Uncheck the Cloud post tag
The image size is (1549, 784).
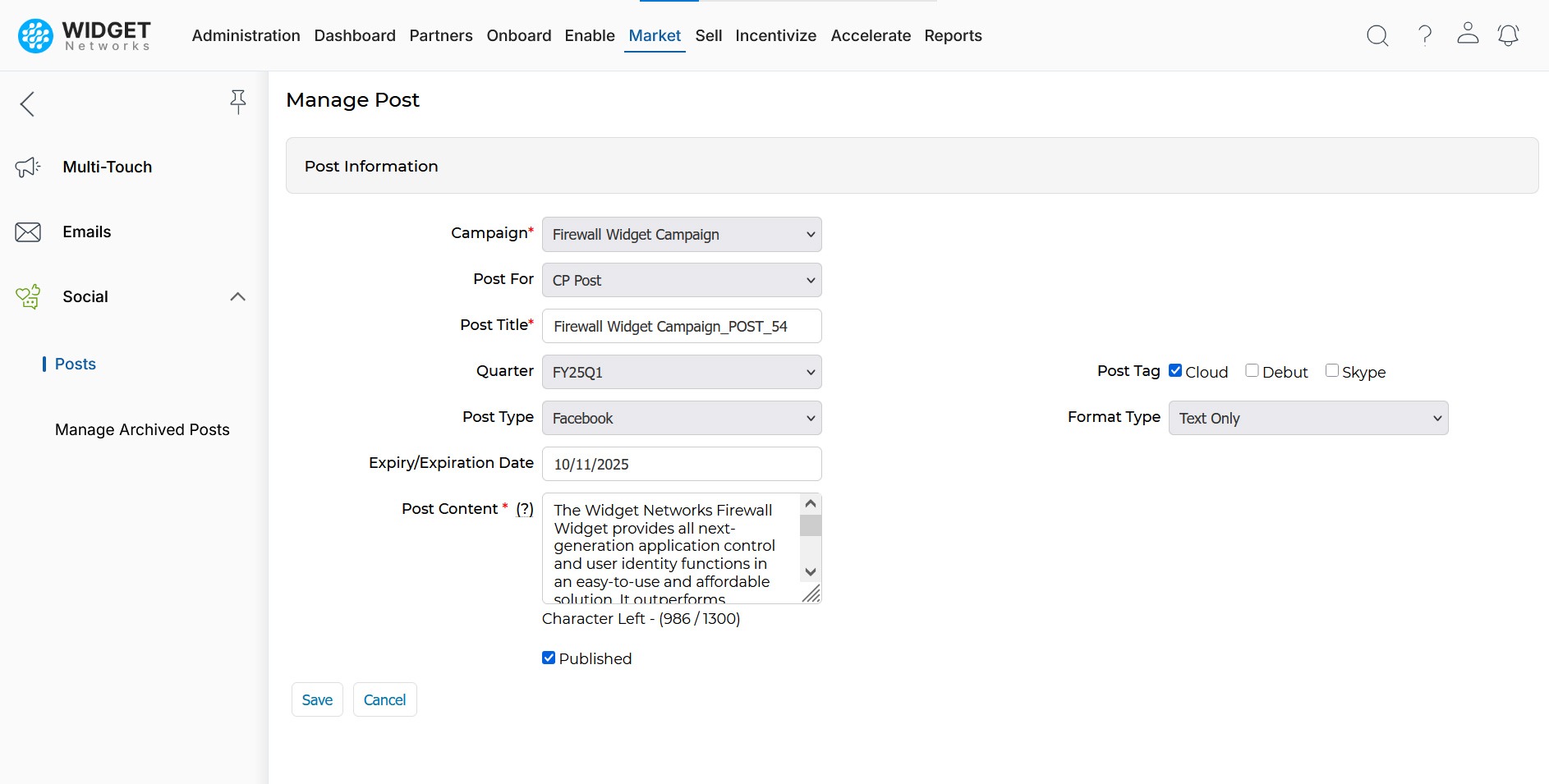(x=1175, y=371)
